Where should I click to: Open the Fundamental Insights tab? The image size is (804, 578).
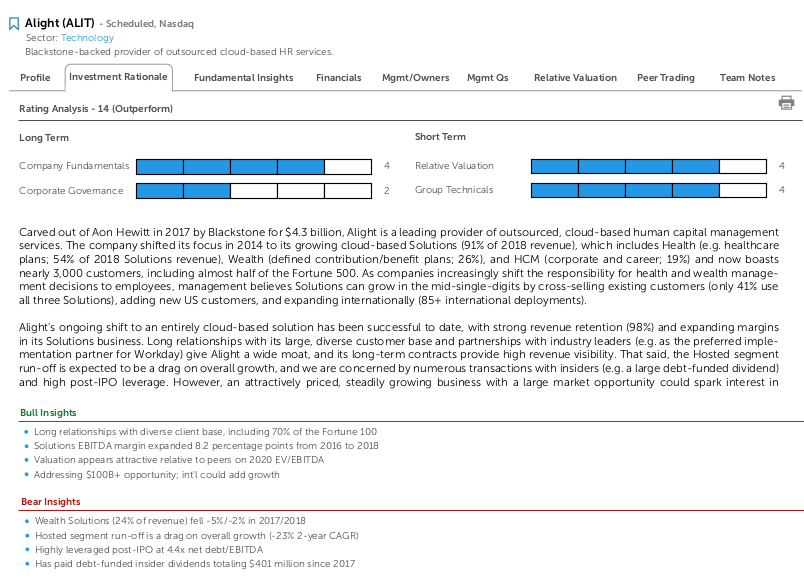244,77
